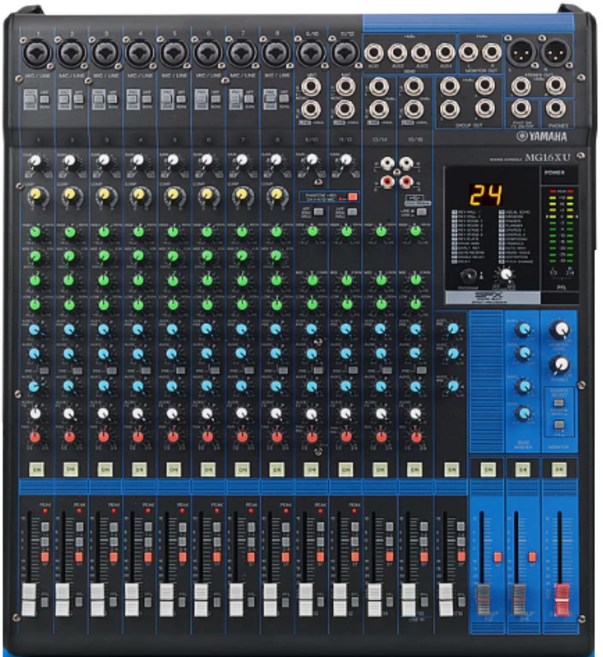
Task: Click the channel 4 green high EQ knob
Action: (139, 232)
